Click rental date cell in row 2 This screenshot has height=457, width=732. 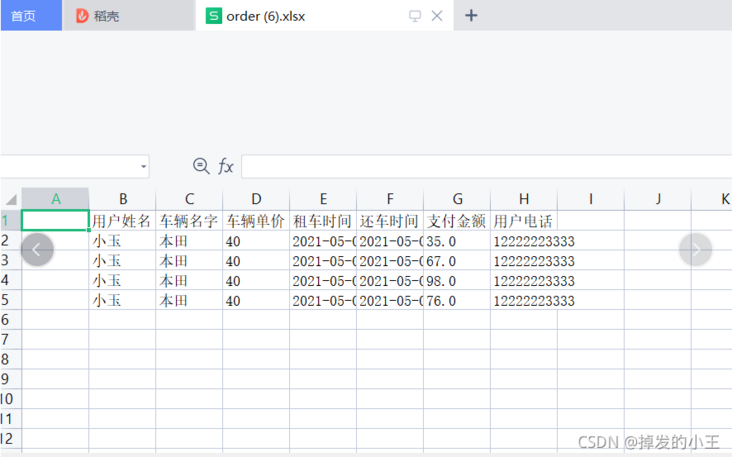323,241
